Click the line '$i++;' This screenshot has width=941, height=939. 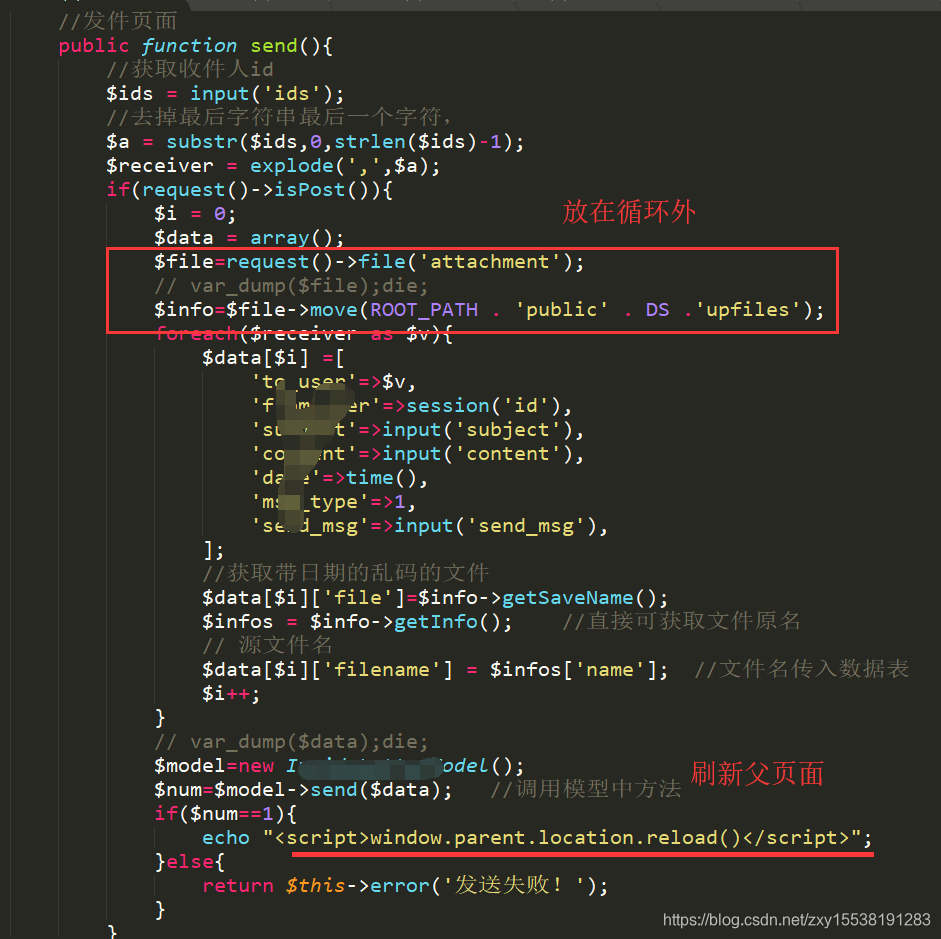coord(231,694)
